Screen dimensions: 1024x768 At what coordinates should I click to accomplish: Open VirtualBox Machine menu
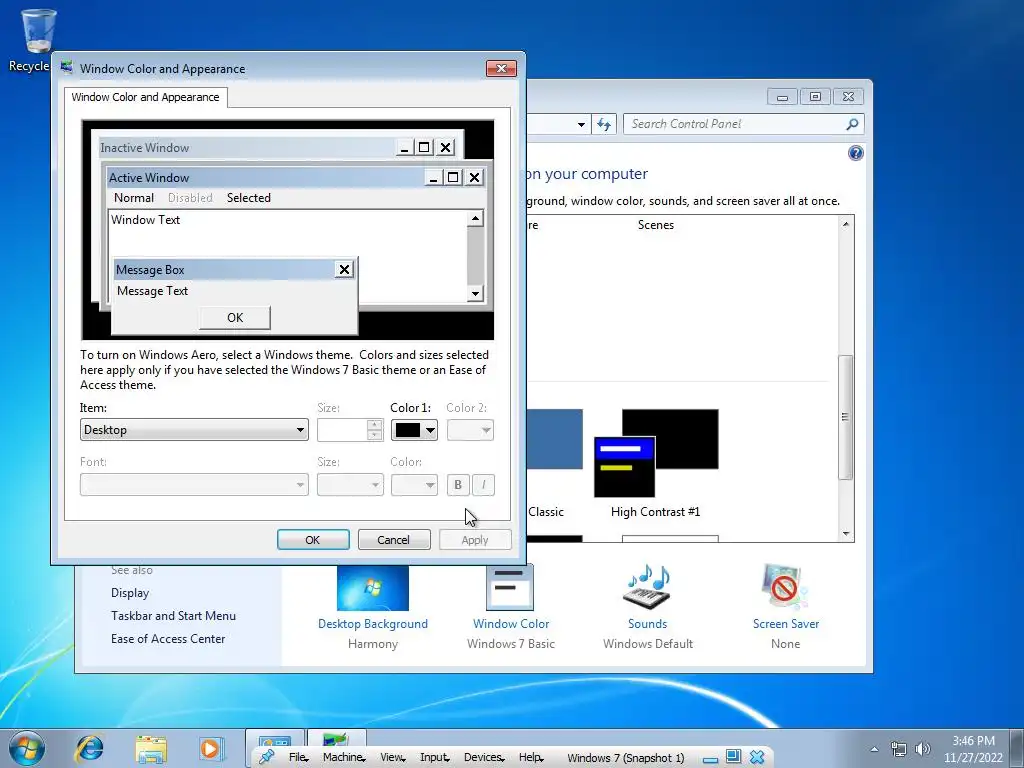coord(344,757)
